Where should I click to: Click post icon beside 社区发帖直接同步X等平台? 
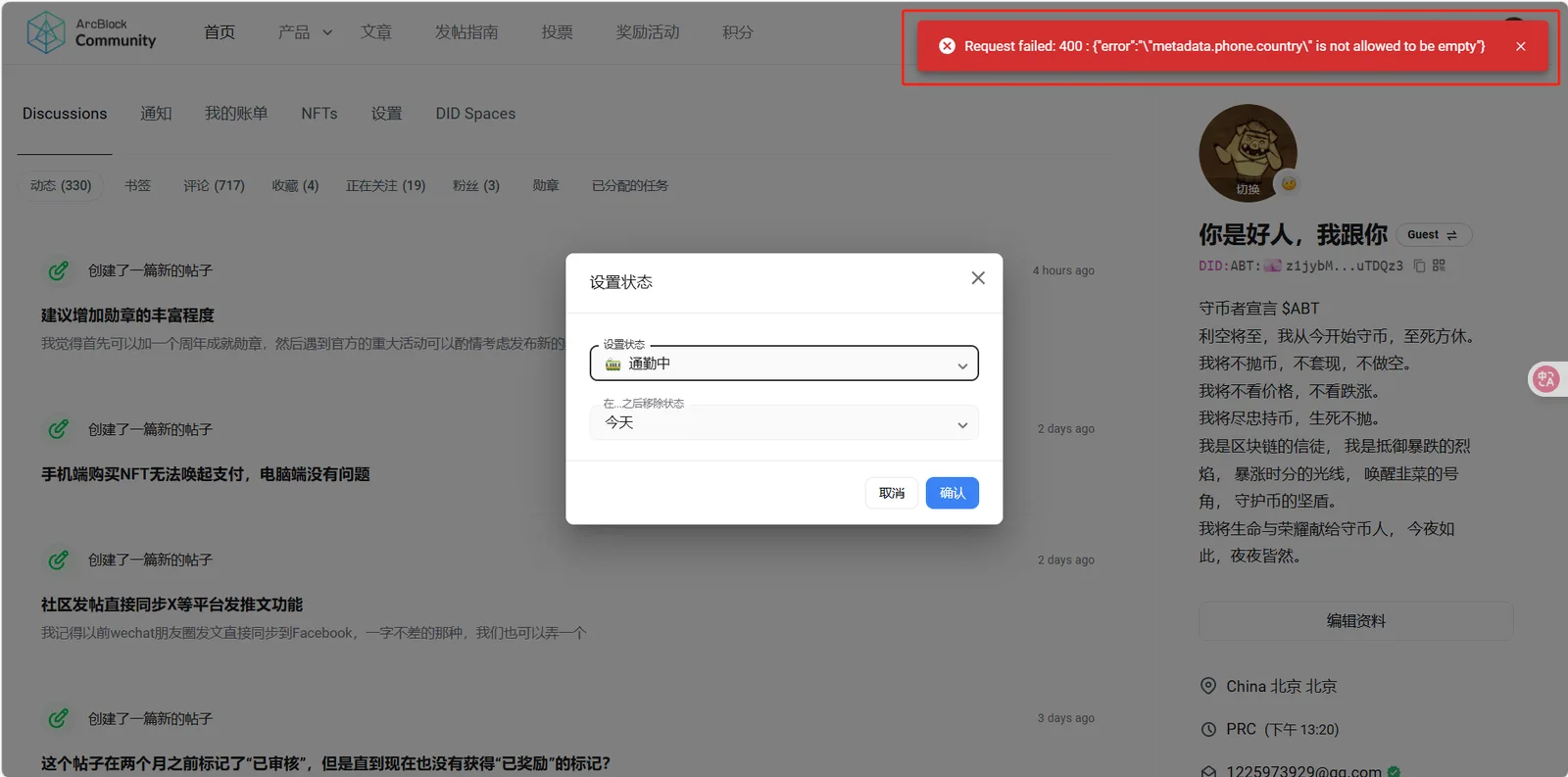[59, 559]
